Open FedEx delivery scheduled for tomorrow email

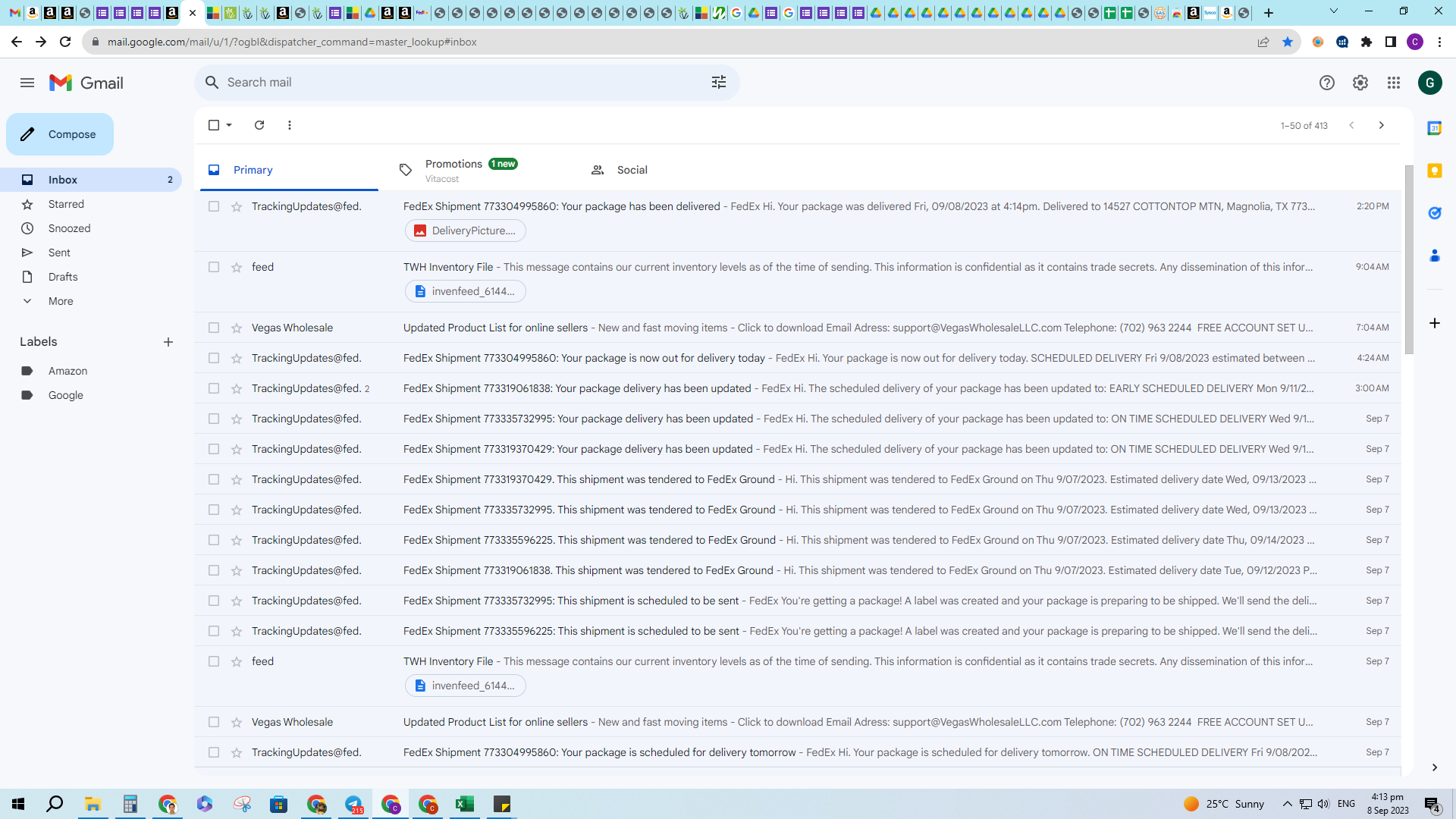(x=798, y=752)
